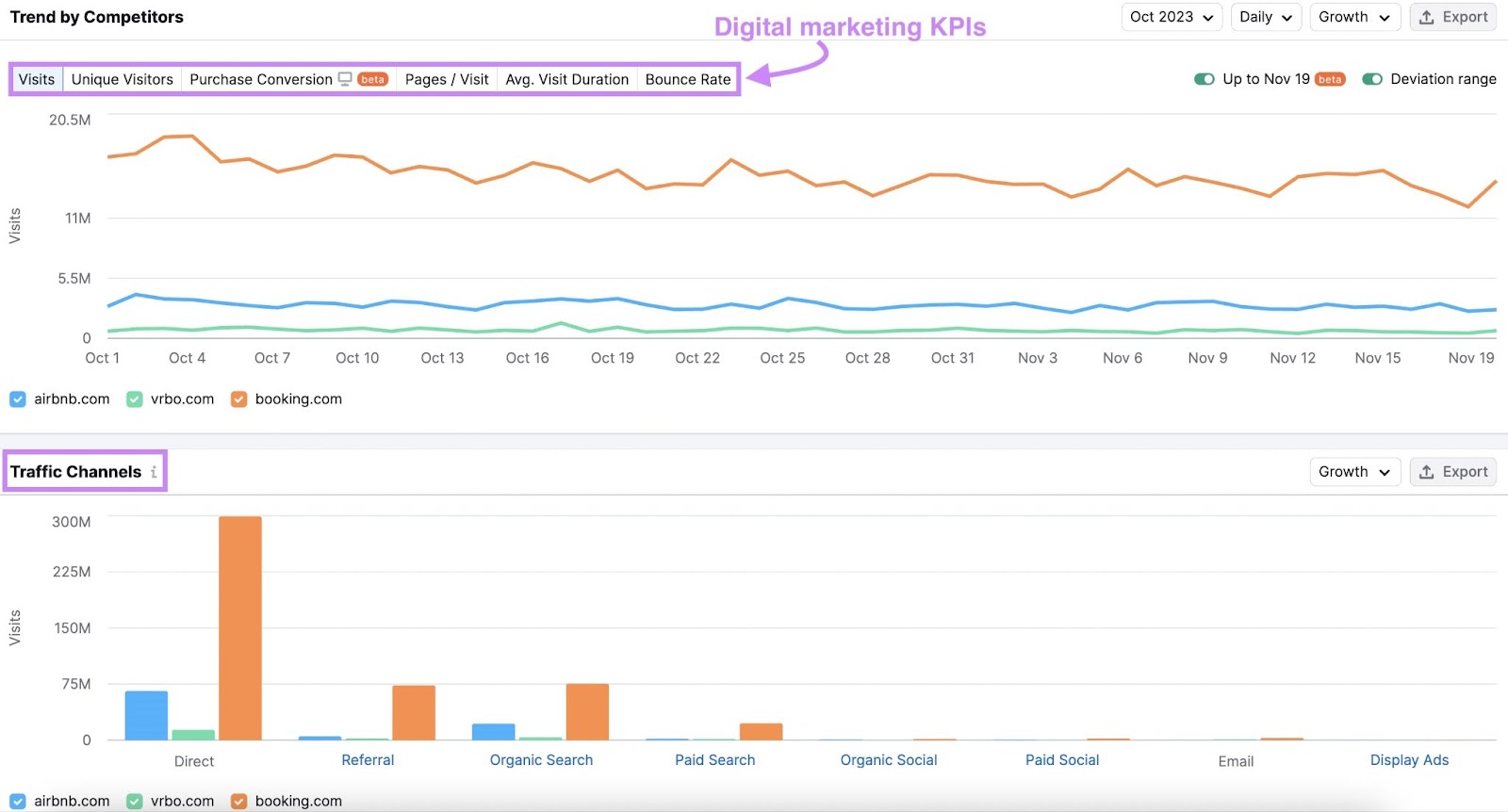
Task: Click the beta badge next to Up to Nov 19
Action: [x=1330, y=79]
